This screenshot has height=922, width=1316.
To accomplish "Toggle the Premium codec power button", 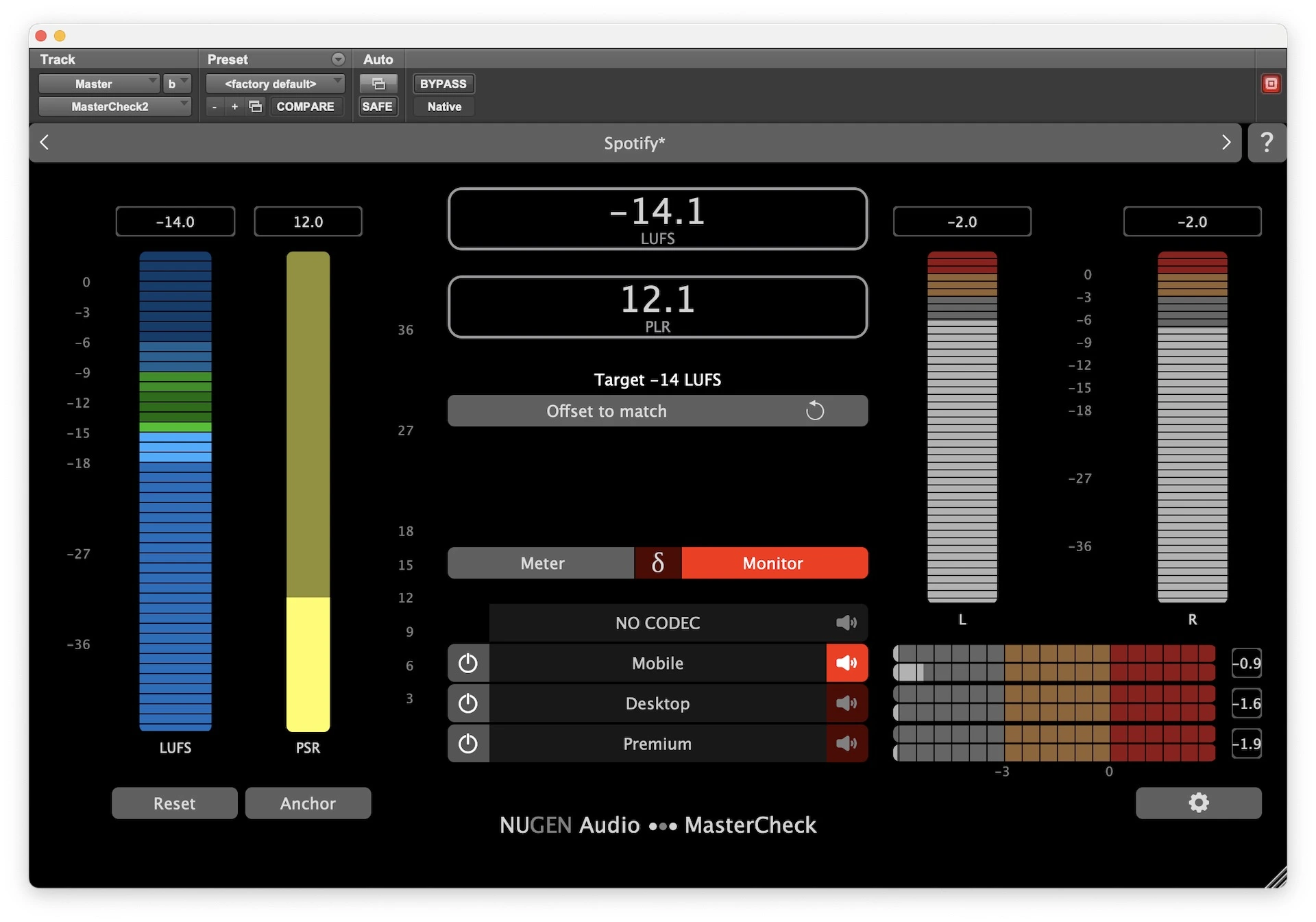I will 468,744.
